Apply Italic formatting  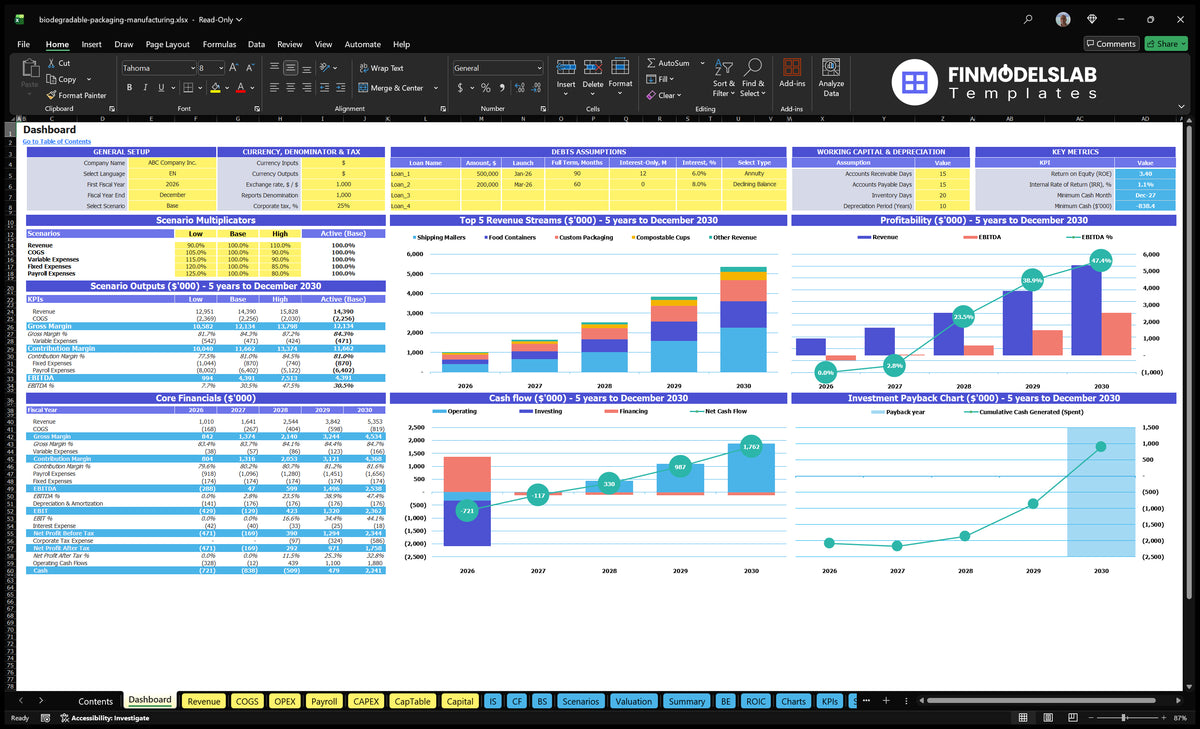pyautogui.click(x=144, y=88)
